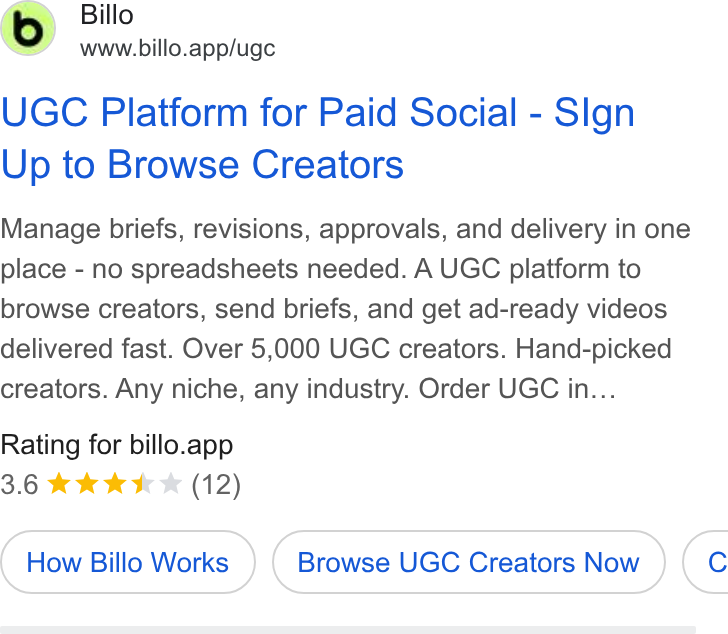The width and height of the screenshot is (728, 634).
Task: Click the Up to Browse Creators title line
Action: 202,165
